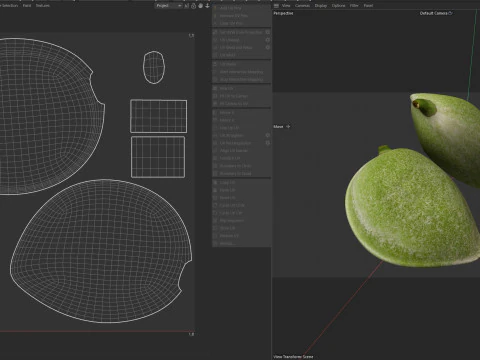
Task: Choose the Store UV command
Action: (x=242, y=228)
